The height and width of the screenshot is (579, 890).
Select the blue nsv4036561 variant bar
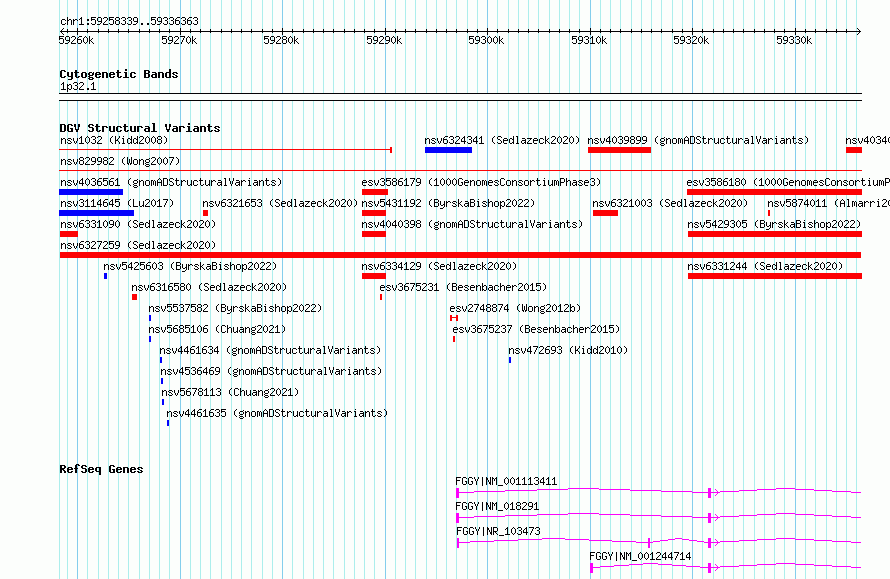click(91, 192)
